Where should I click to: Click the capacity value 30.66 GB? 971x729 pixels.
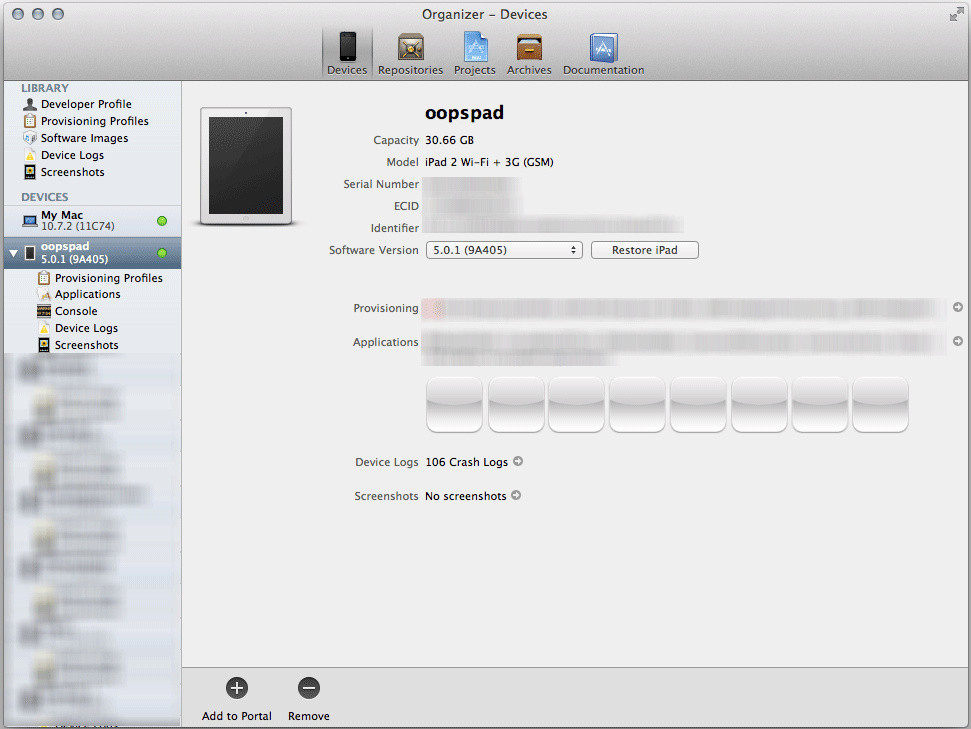(449, 141)
